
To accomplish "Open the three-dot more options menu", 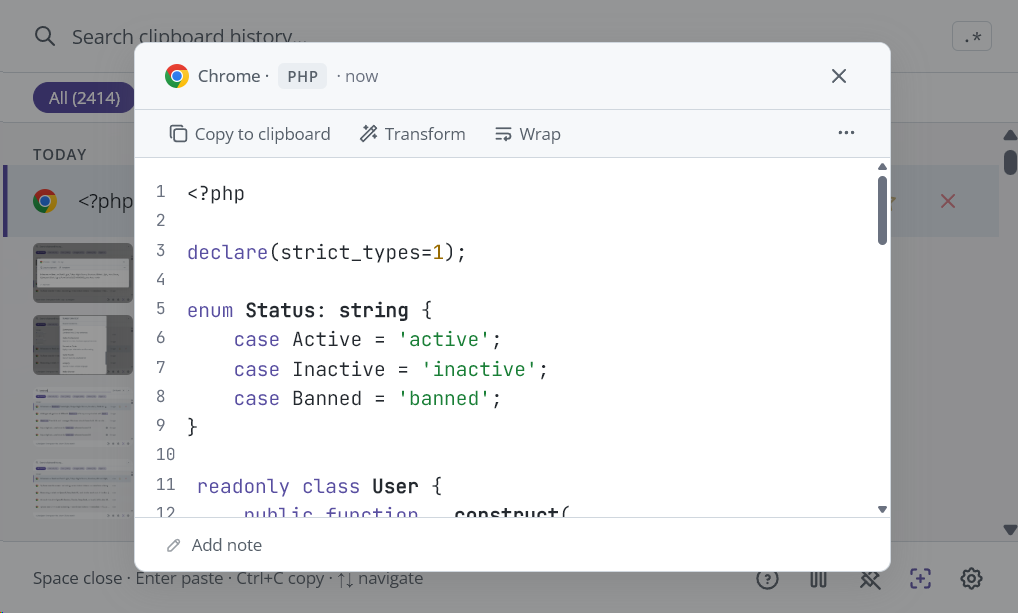I will pos(846,133).
